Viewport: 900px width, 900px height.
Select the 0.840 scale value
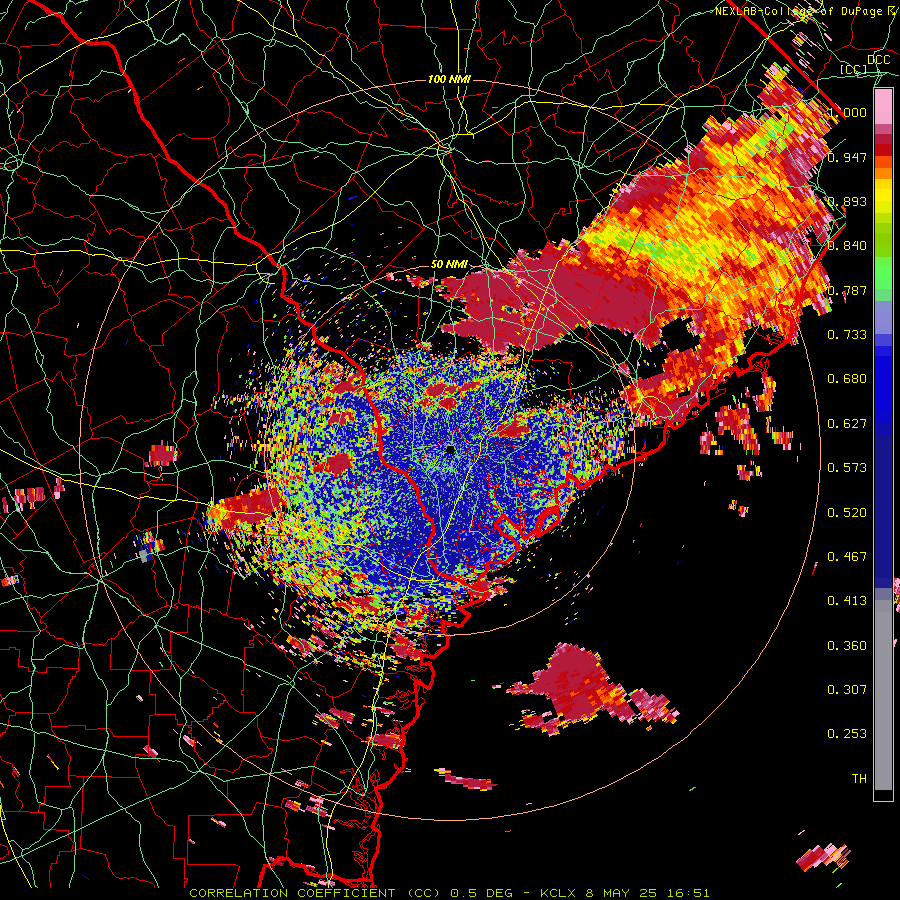[847, 246]
